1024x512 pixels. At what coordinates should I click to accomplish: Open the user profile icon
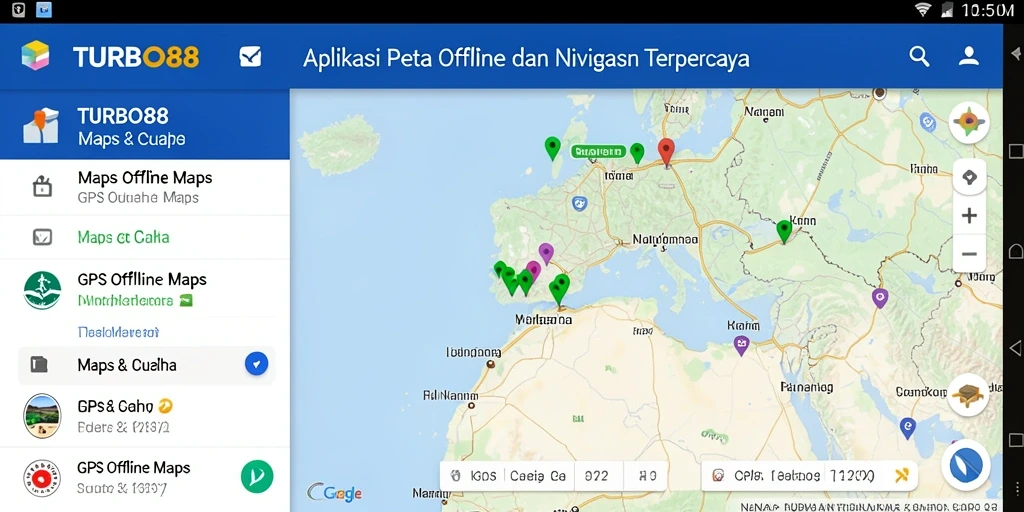(968, 56)
